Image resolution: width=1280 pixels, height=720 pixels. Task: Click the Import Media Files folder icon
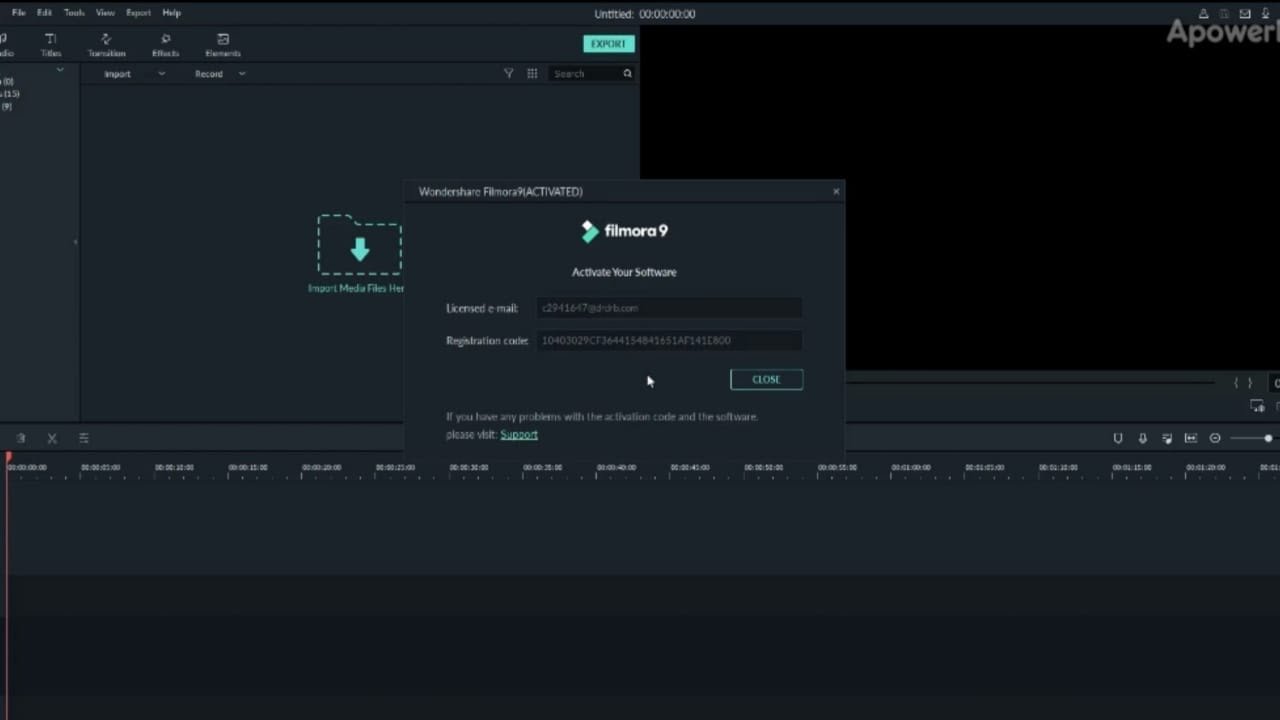click(360, 245)
